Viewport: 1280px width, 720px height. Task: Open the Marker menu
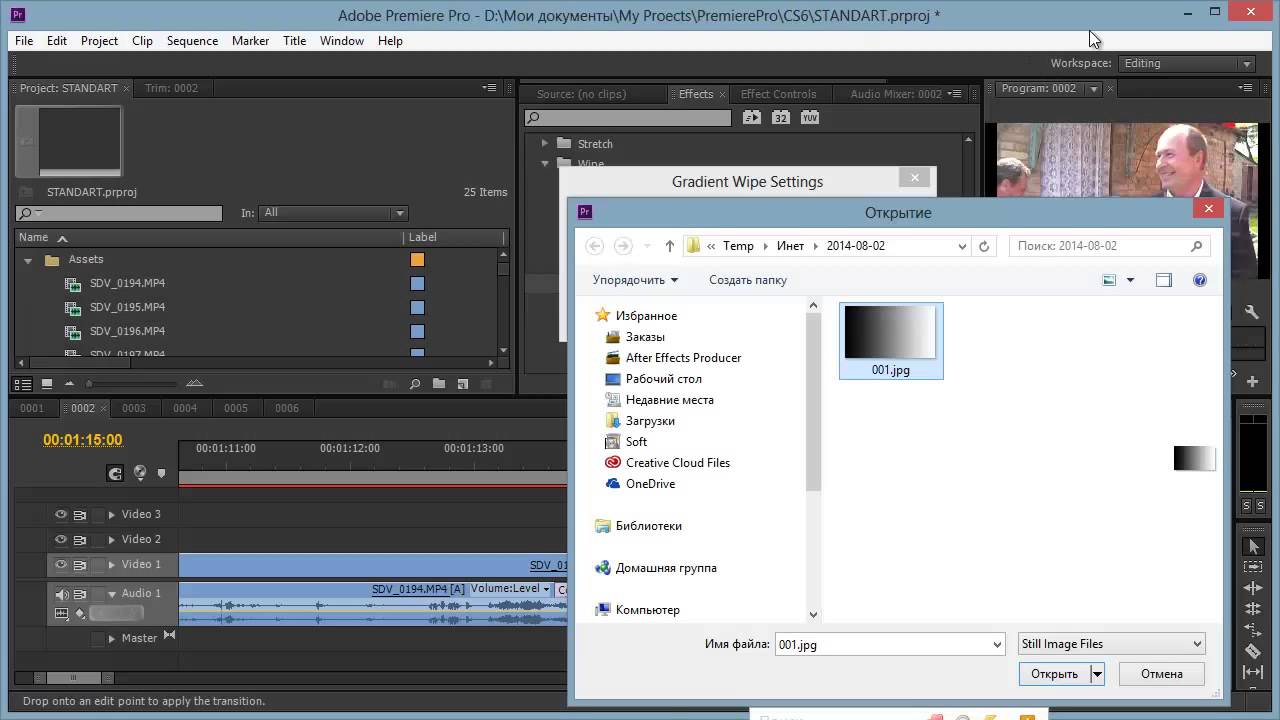tap(250, 41)
